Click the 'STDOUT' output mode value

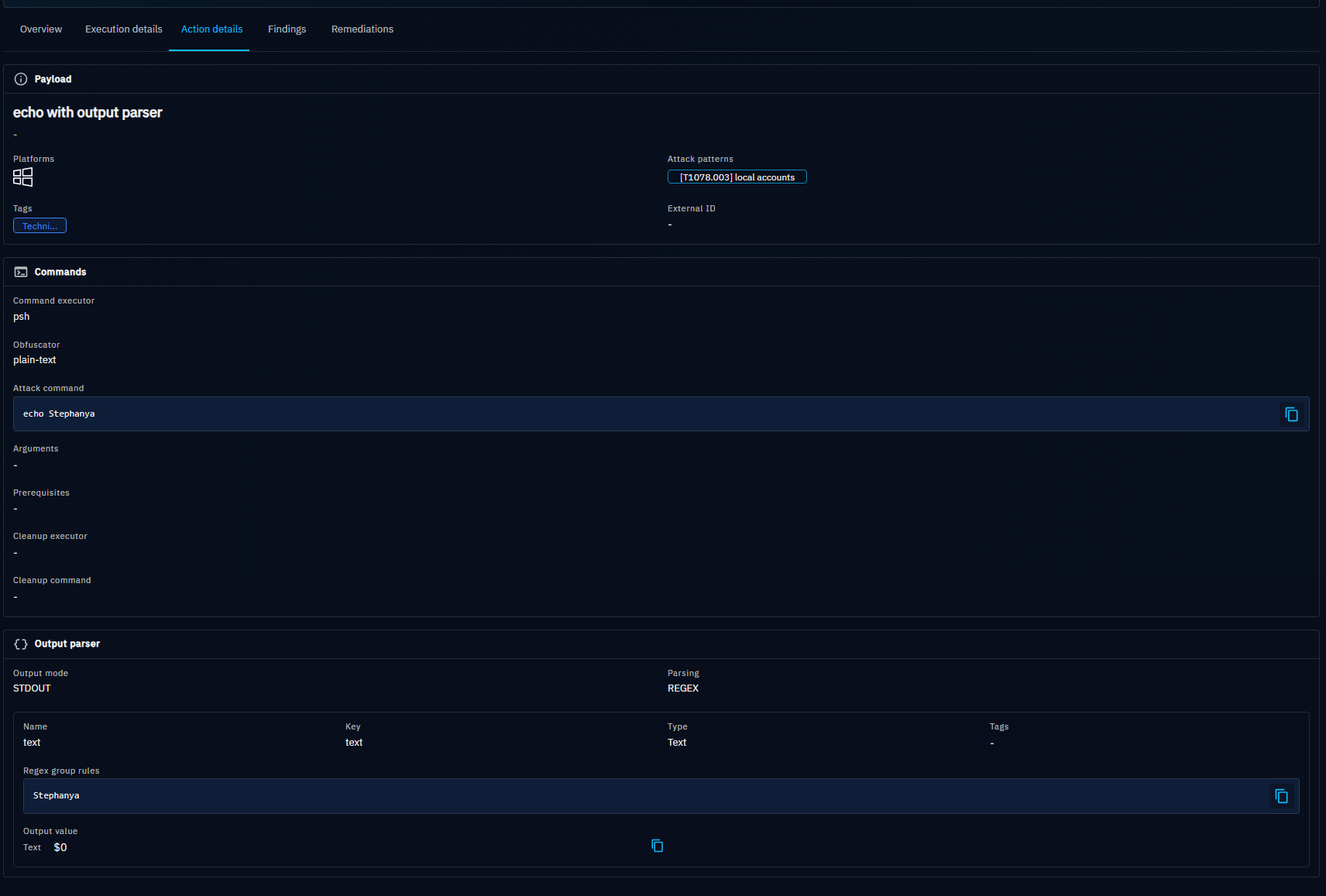pyautogui.click(x=32, y=688)
